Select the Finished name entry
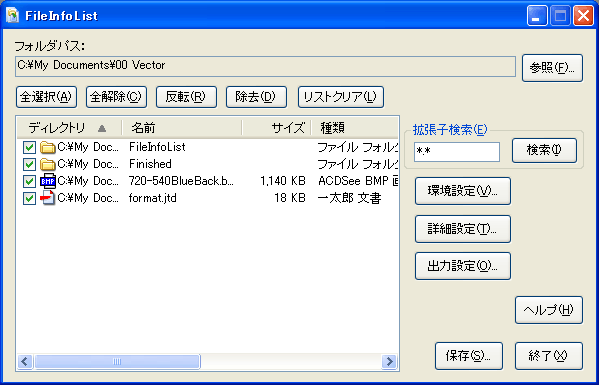The height and width of the screenshot is (385, 599). [150, 164]
